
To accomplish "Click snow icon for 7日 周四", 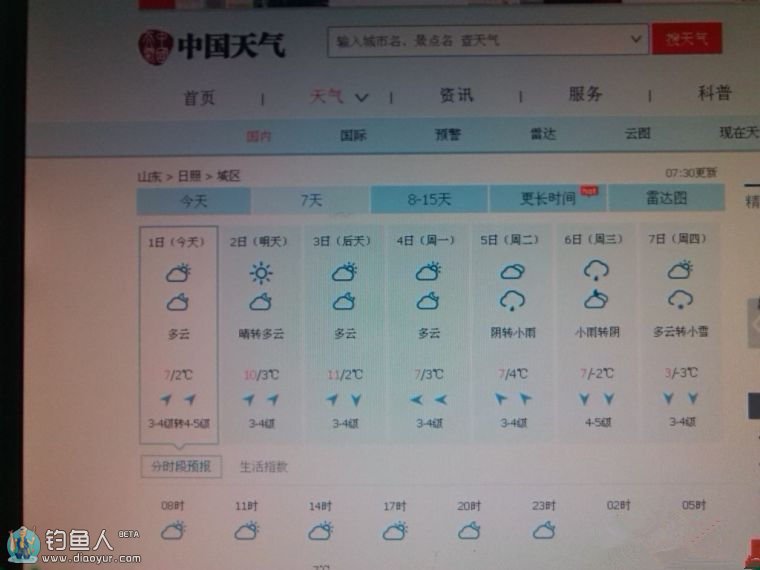I will tap(681, 299).
